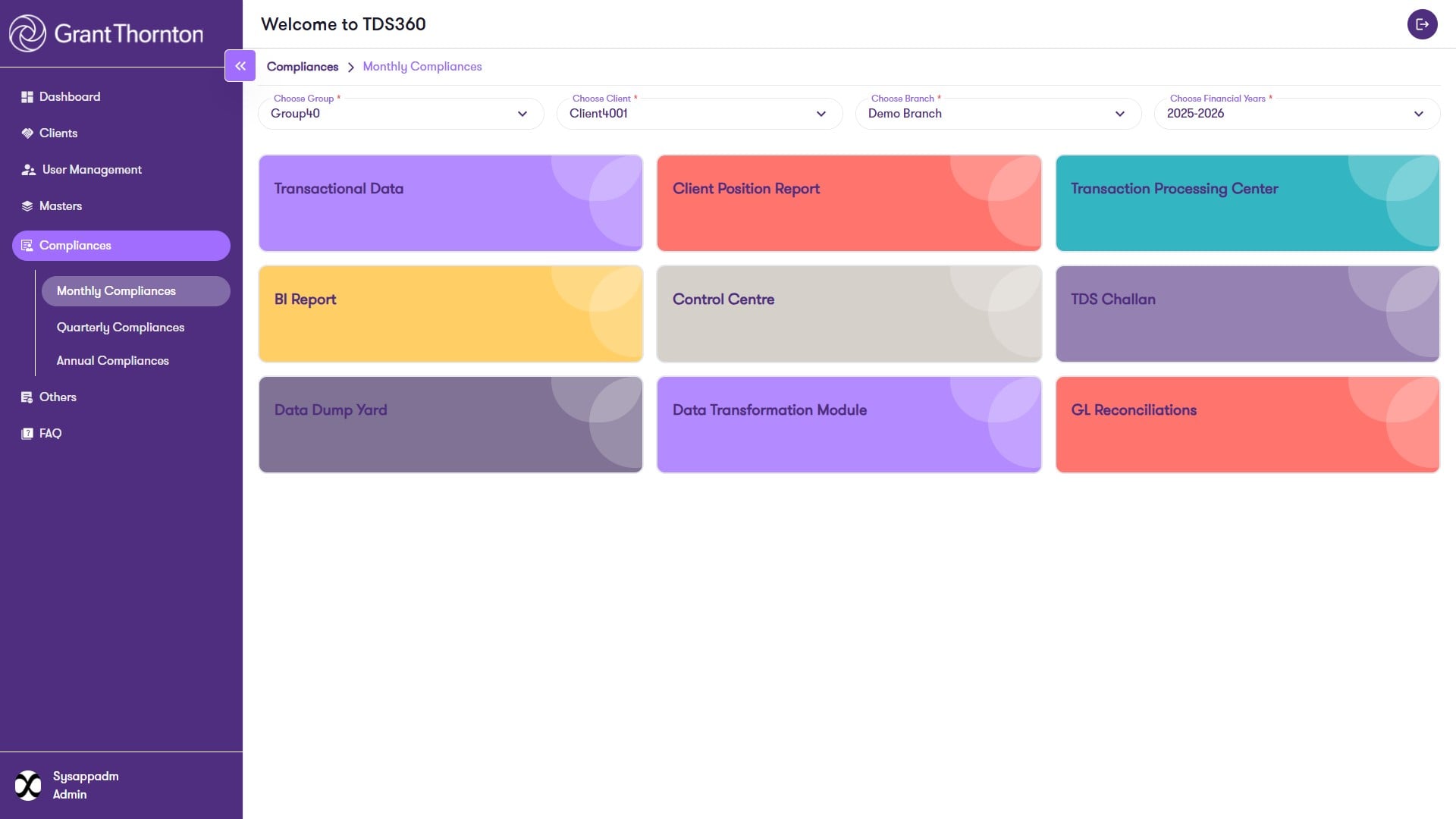Select Monthly Compliances submenu item
Viewport: 1456px width, 819px height.
point(136,291)
